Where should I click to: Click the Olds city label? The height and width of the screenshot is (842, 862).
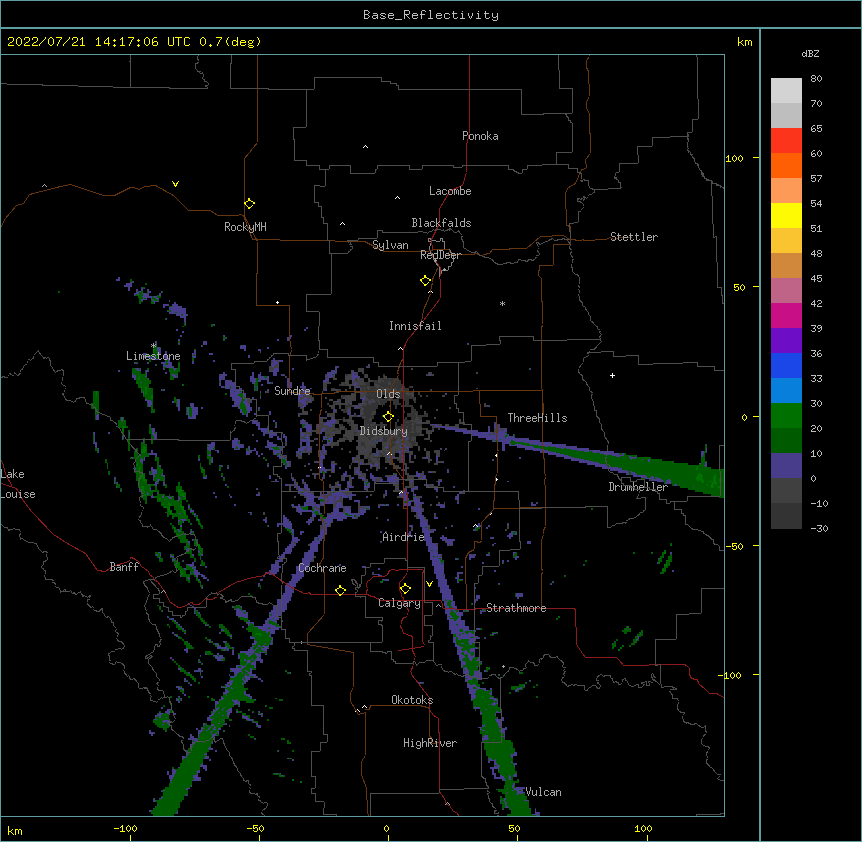click(x=388, y=394)
